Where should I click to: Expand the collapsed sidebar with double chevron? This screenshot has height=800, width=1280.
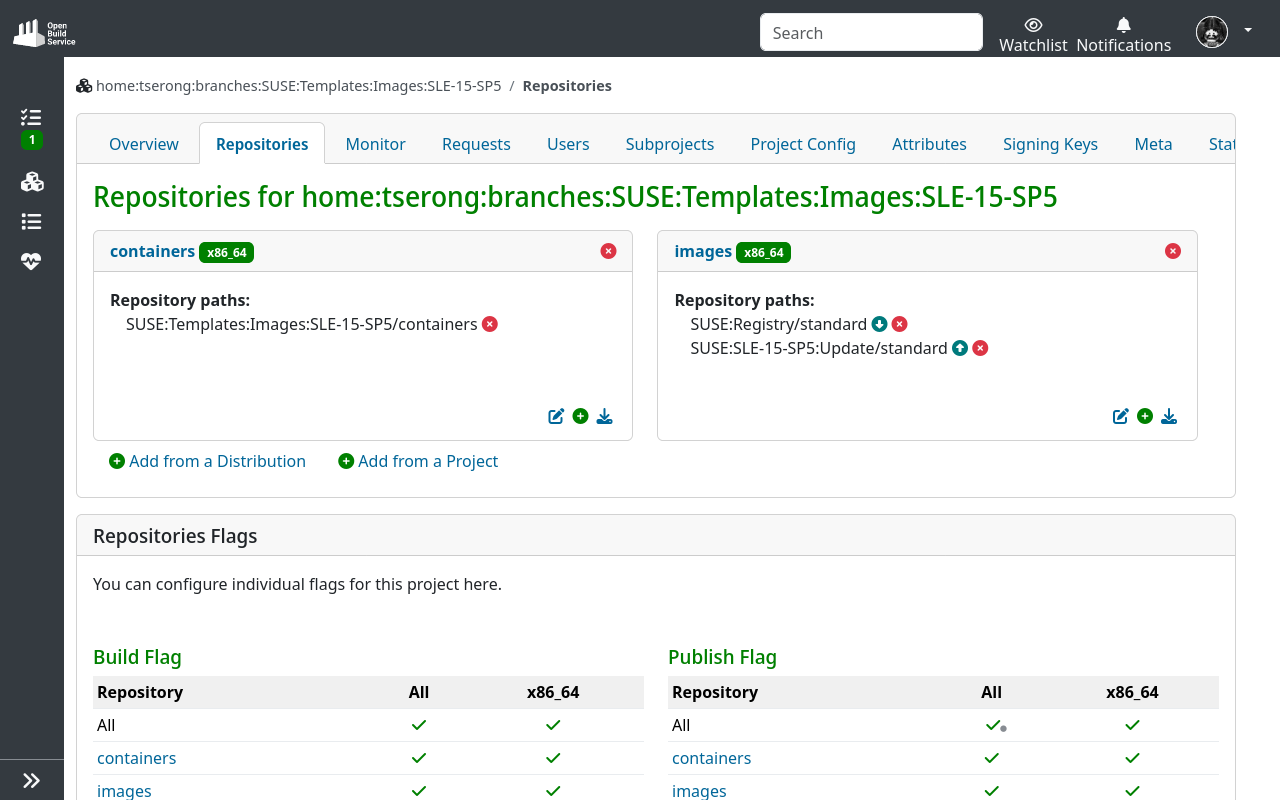pyautogui.click(x=31, y=780)
